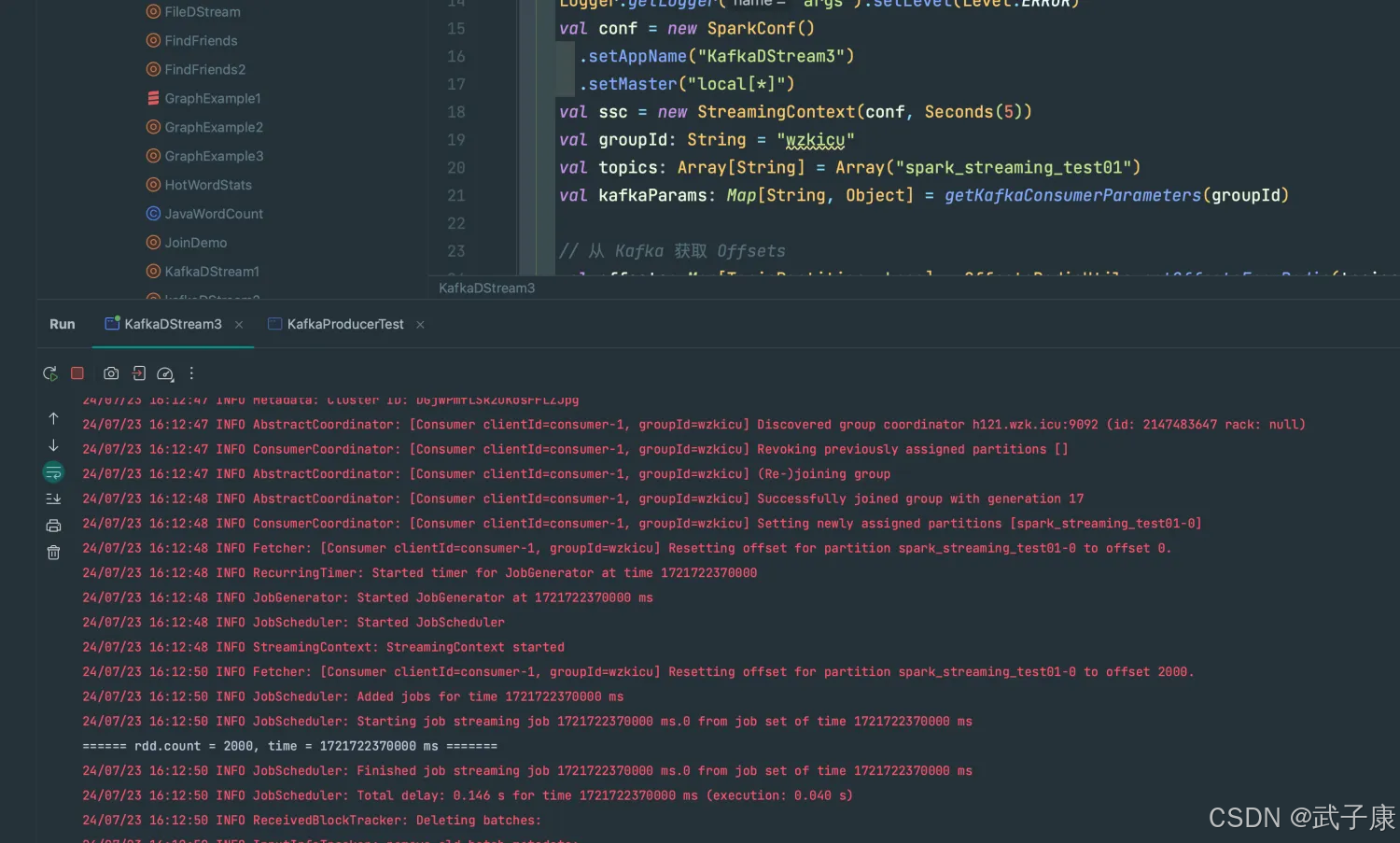The height and width of the screenshot is (843, 1400).
Task: Click the rdd.count = 2000 output line
Action: 290,747
